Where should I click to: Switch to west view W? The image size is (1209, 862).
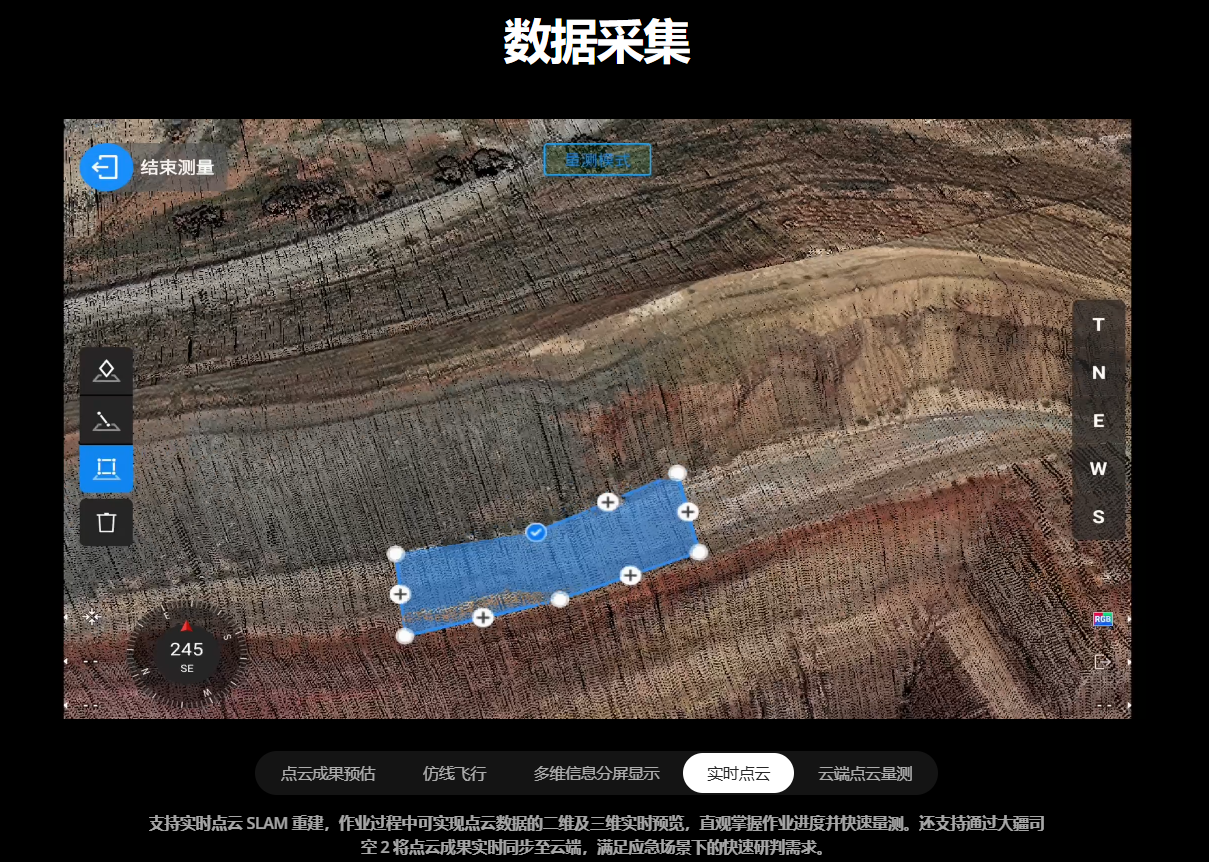click(x=1098, y=469)
